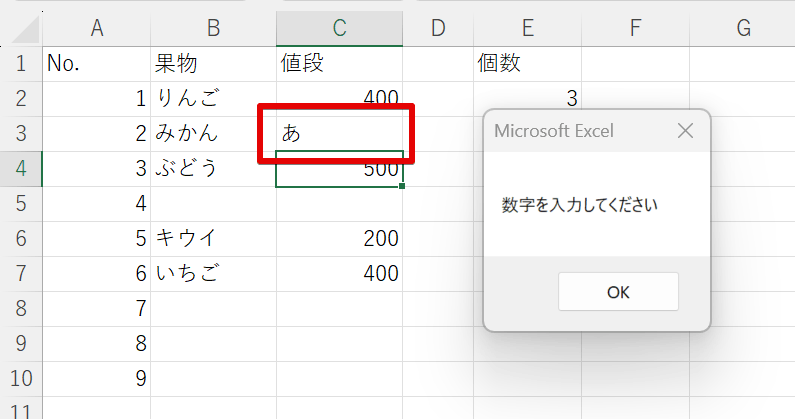Select row 6 header

[21, 239]
